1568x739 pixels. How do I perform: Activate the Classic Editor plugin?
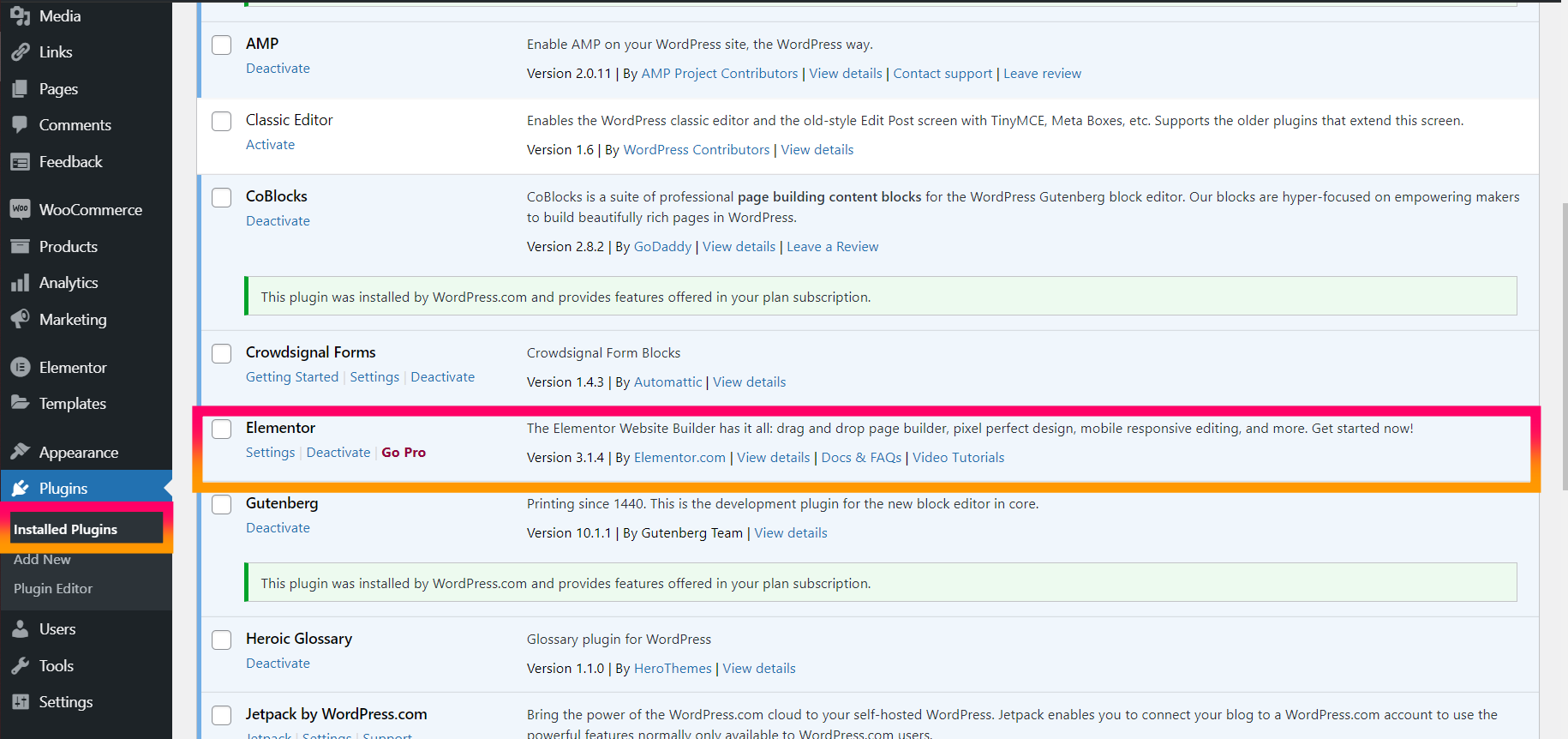(270, 144)
